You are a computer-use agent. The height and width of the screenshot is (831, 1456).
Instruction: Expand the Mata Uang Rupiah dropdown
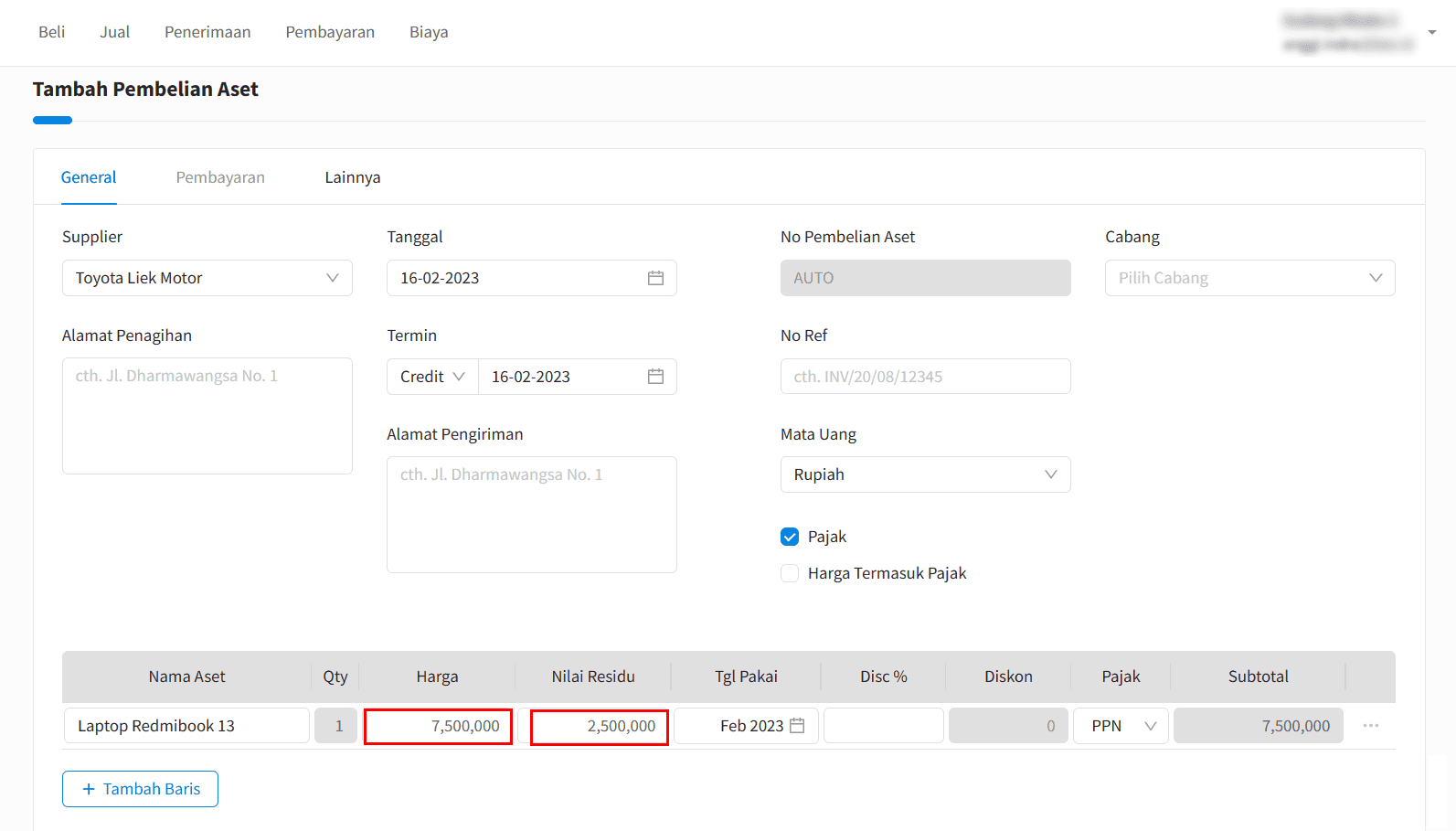pos(925,474)
